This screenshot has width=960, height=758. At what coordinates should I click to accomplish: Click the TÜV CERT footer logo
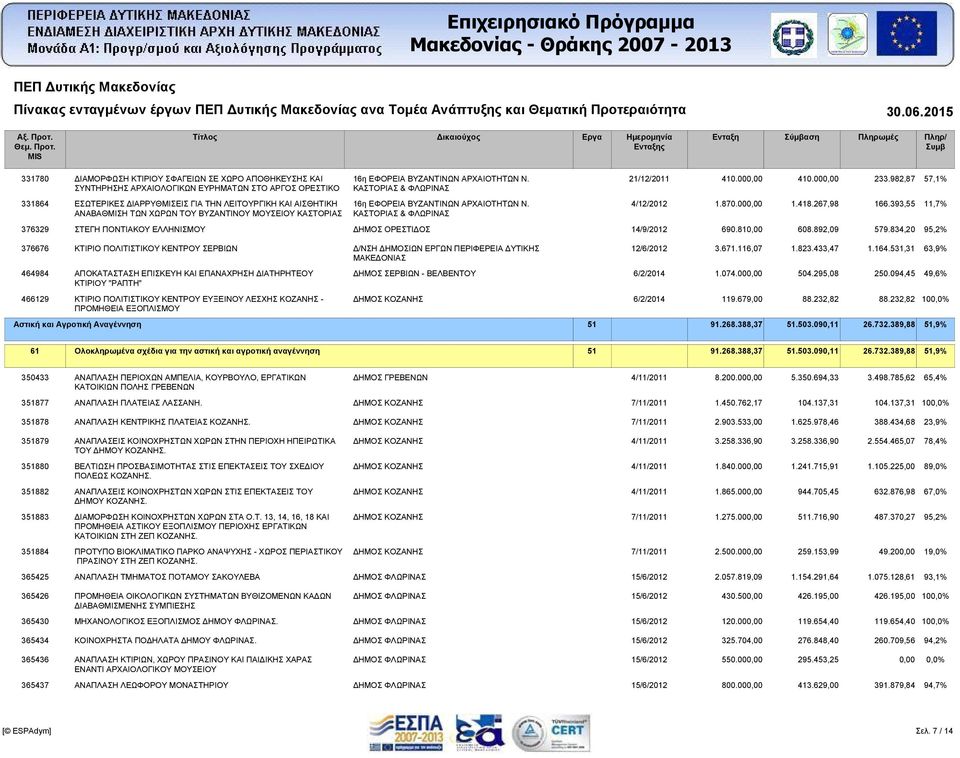point(569,733)
